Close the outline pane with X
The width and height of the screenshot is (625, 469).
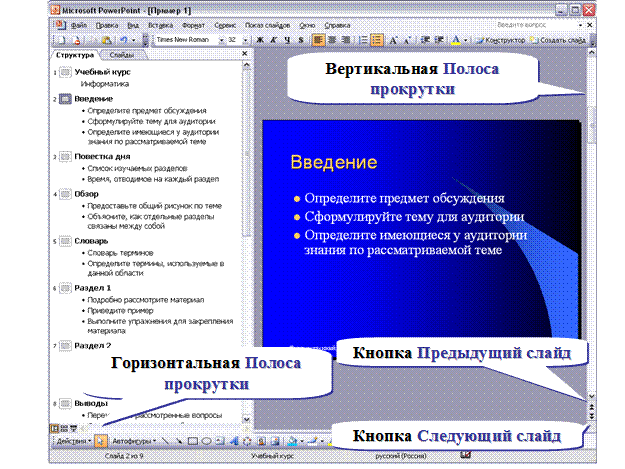tap(245, 53)
